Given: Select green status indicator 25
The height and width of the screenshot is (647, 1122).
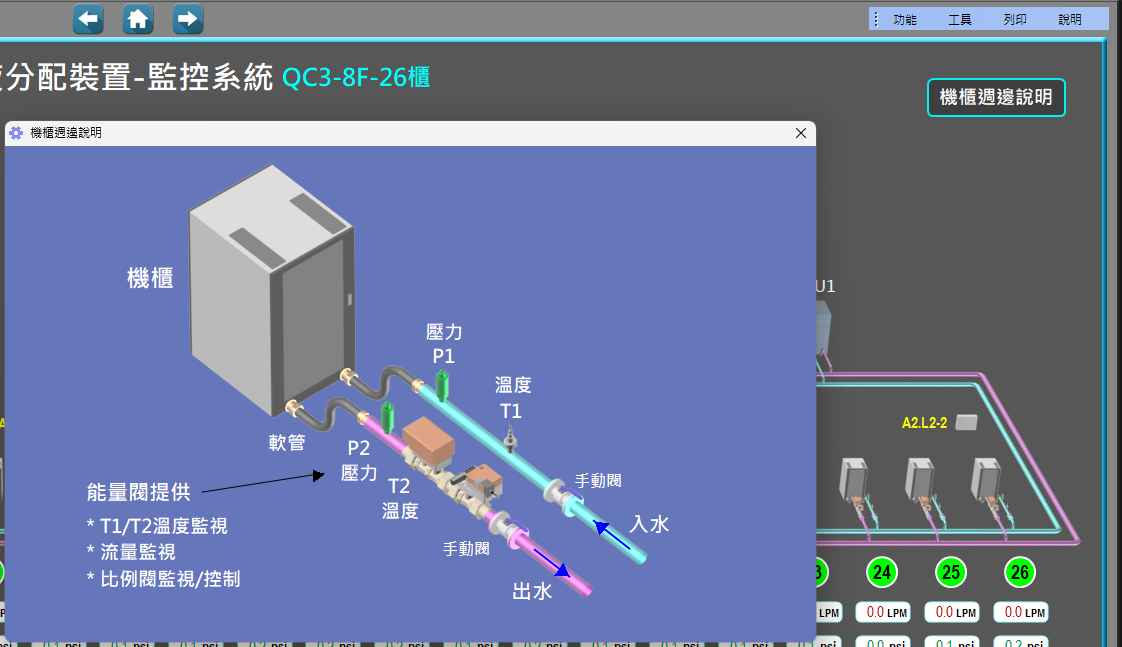Looking at the screenshot, I should click(x=951, y=572).
